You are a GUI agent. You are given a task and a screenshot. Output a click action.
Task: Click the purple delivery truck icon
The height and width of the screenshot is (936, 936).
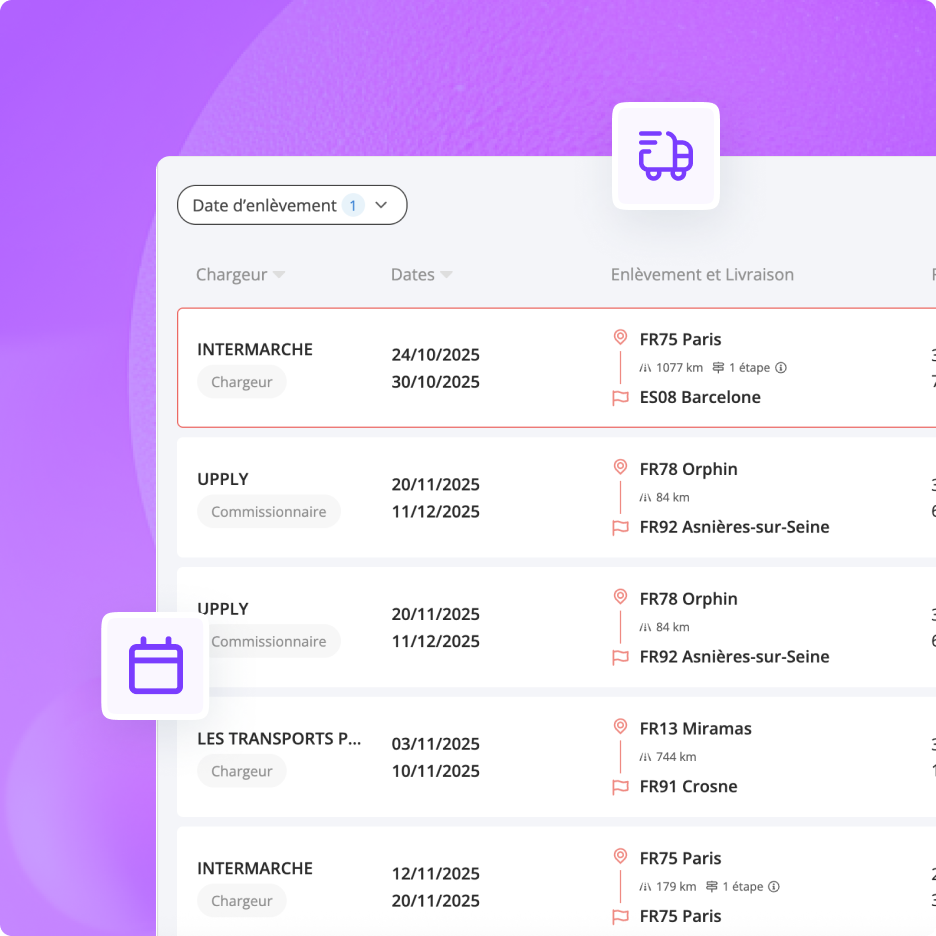click(665, 156)
